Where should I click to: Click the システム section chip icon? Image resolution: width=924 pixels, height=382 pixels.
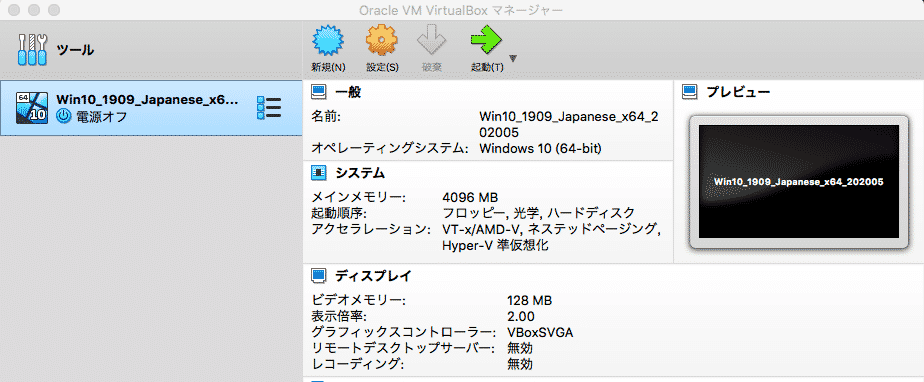pos(318,173)
